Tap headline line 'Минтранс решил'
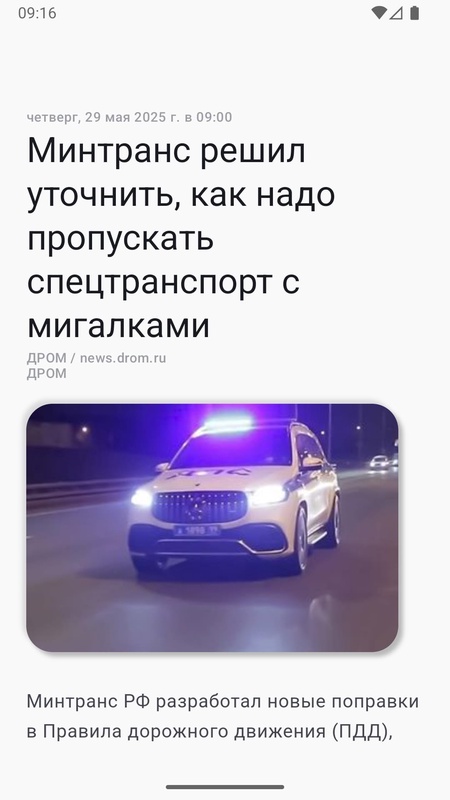This screenshot has height=800, width=450. [166, 151]
